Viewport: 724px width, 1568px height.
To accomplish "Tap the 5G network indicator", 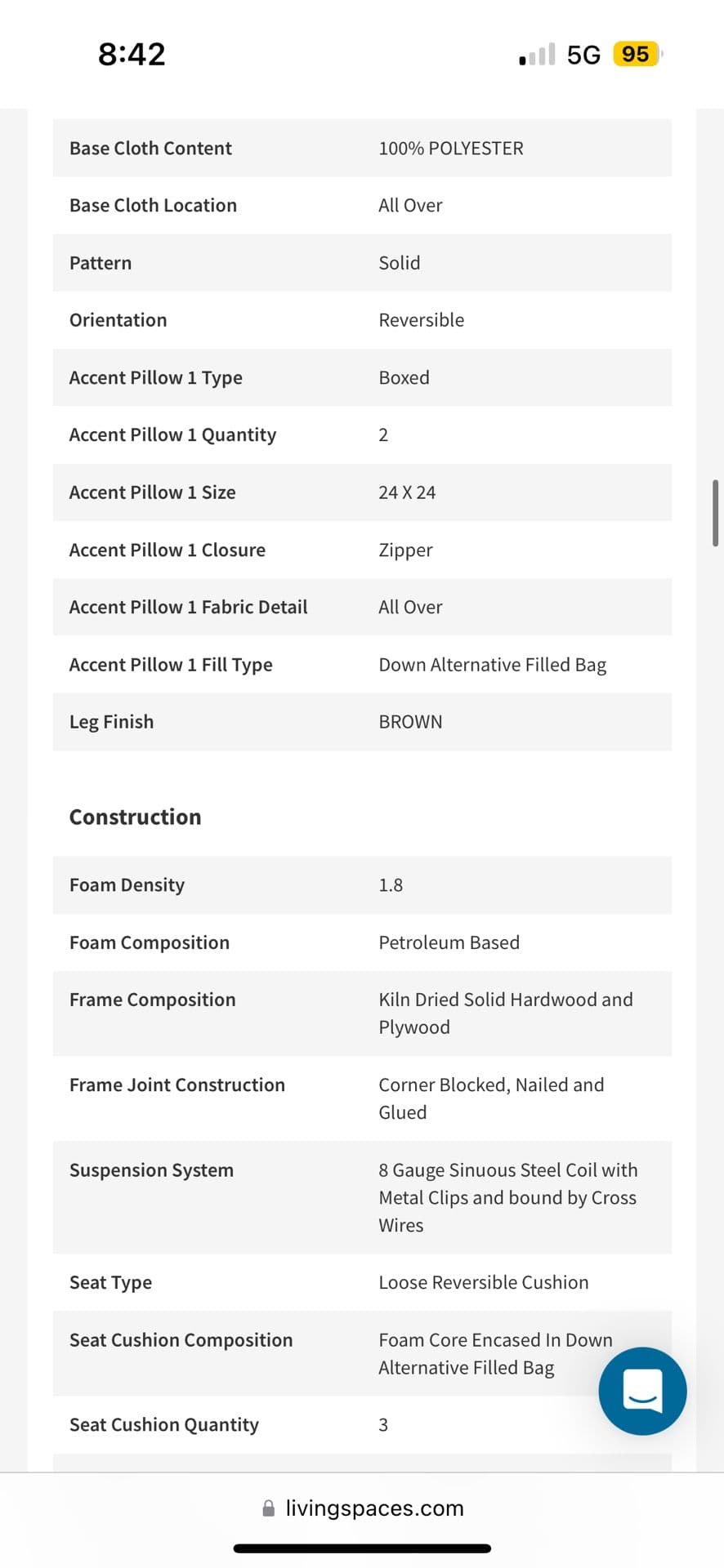I will click(583, 55).
